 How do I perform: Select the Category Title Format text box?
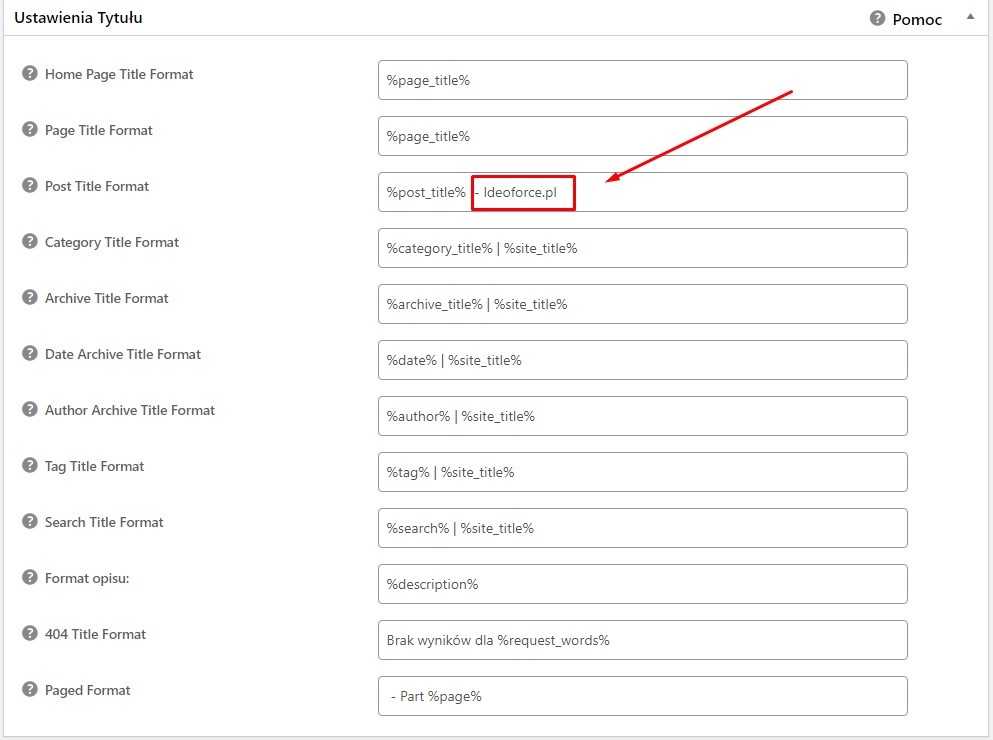642,248
